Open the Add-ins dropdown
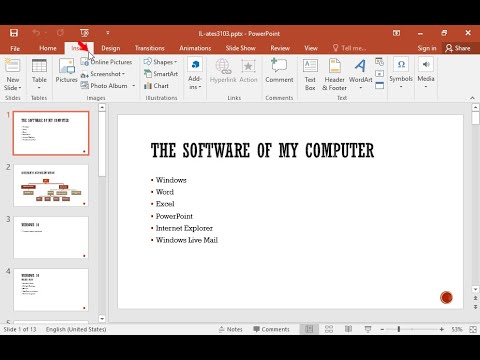The height and width of the screenshot is (360, 480). coord(195,74)
